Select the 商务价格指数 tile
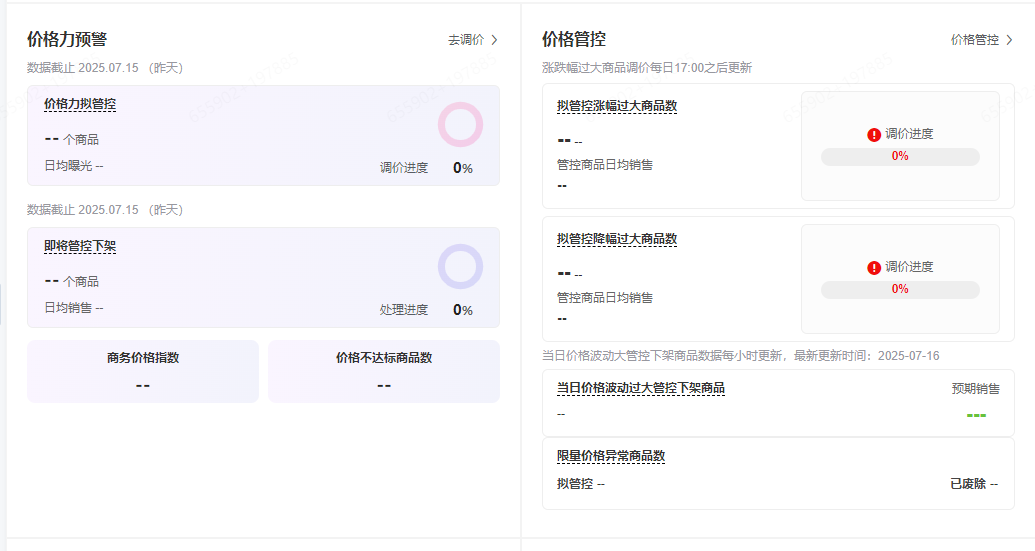This screenshot has height=551, width=1035. click(x=143, y=371)
